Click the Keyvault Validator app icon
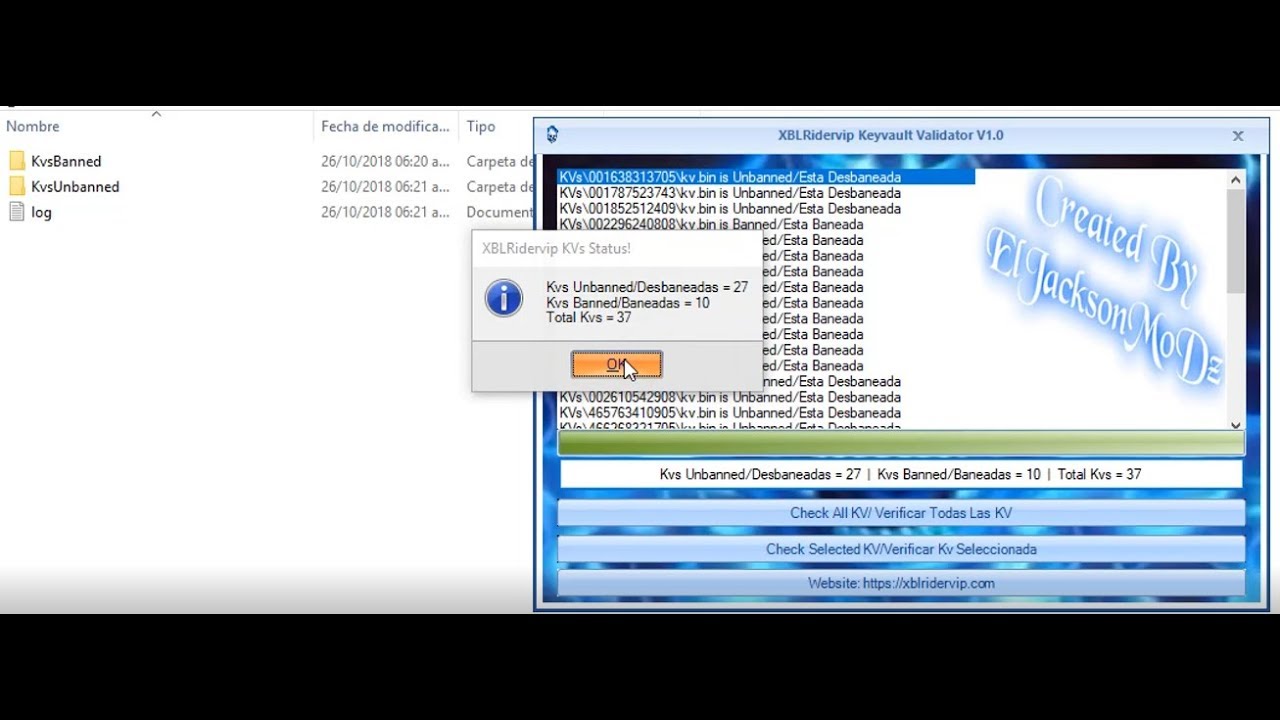 (552, 135)
